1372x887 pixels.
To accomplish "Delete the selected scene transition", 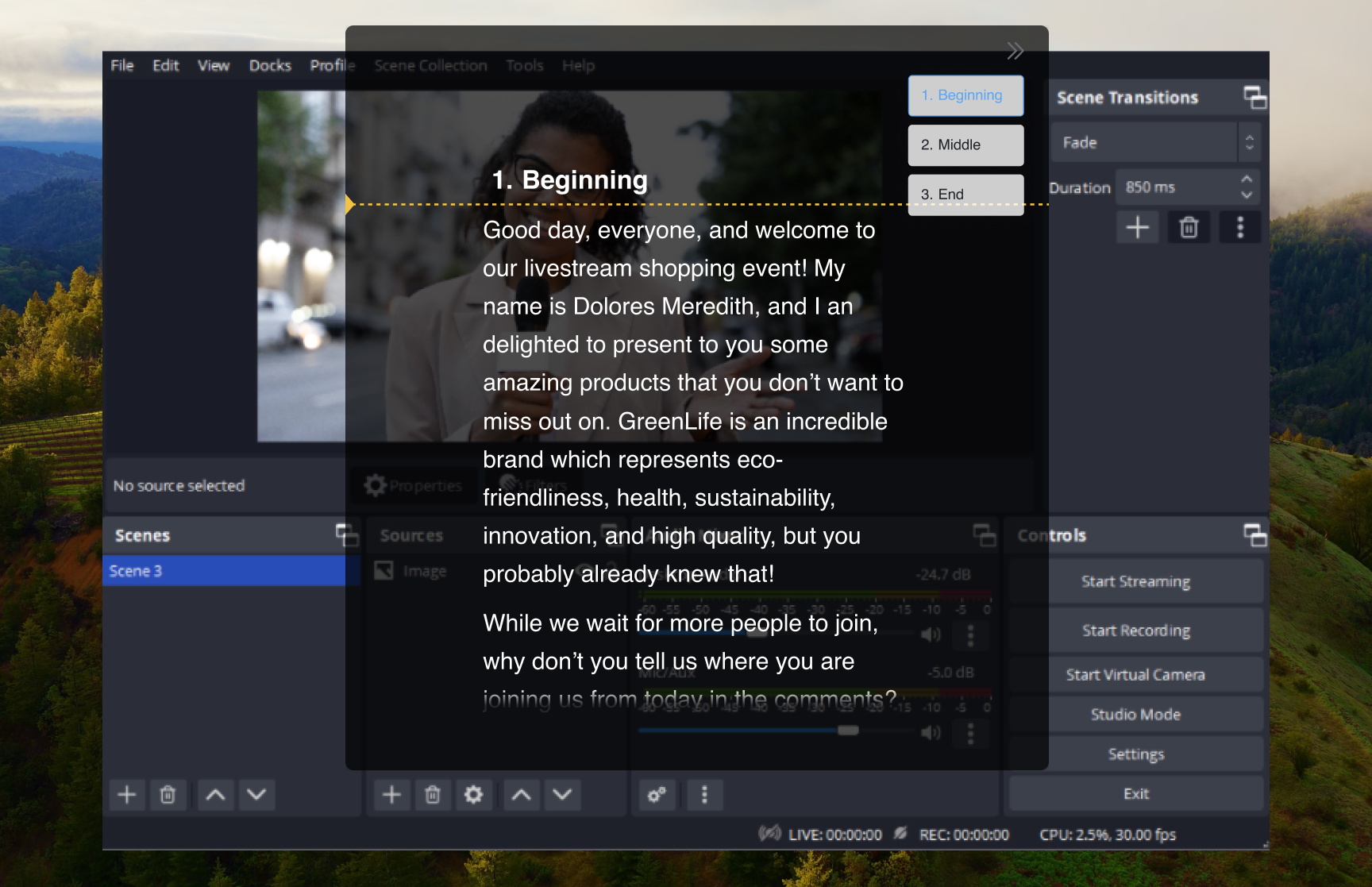I will (1189, 228).
